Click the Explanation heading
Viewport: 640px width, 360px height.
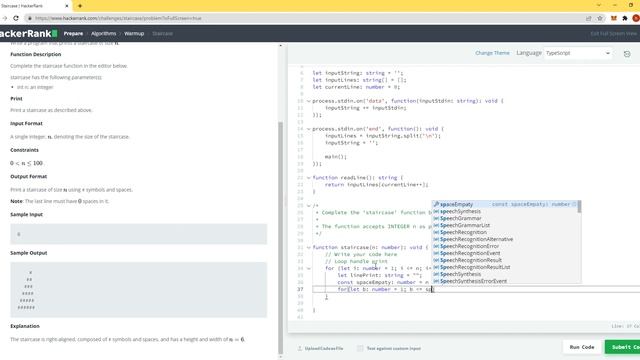(25, 326)
